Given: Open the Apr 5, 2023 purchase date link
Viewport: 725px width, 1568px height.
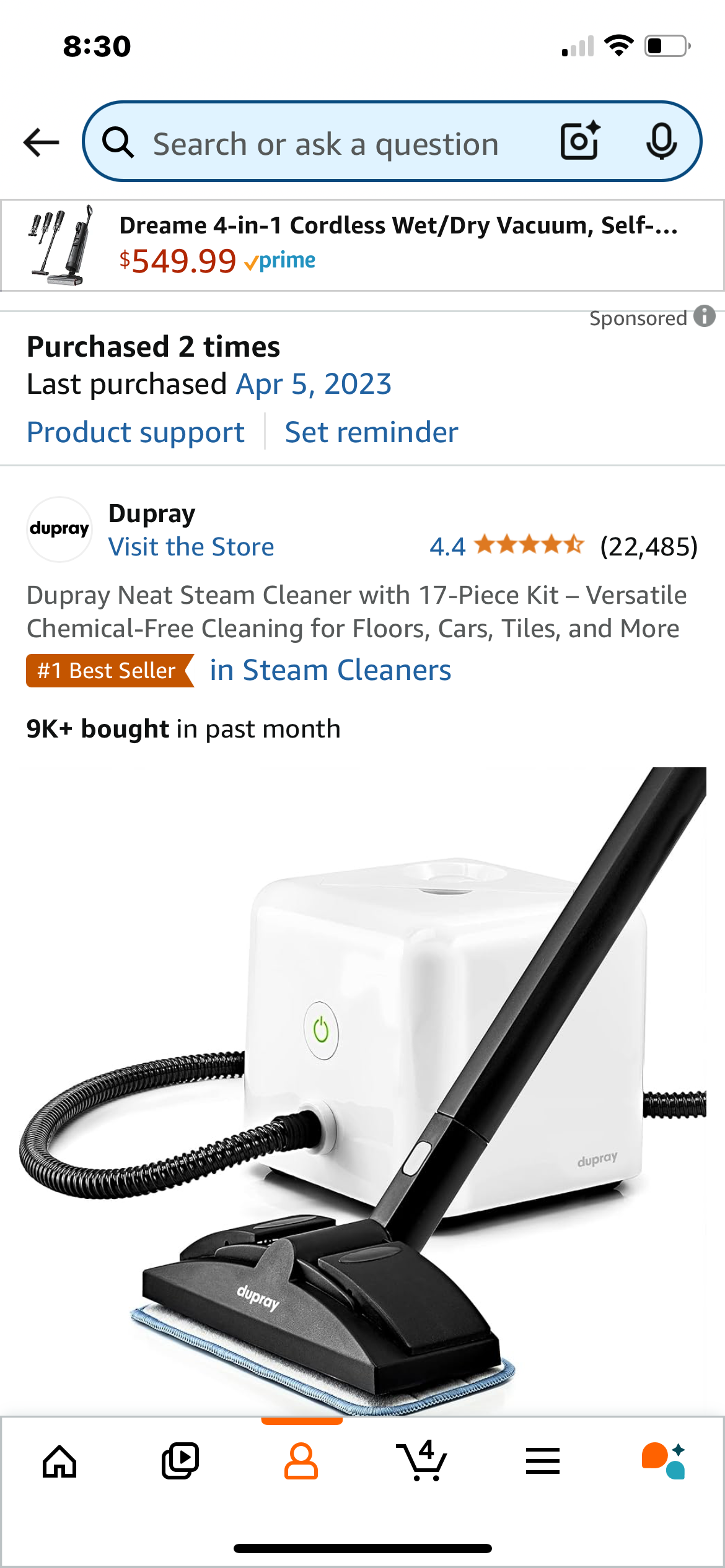Looking at the screenshot, I should click(x=314, y=384).
